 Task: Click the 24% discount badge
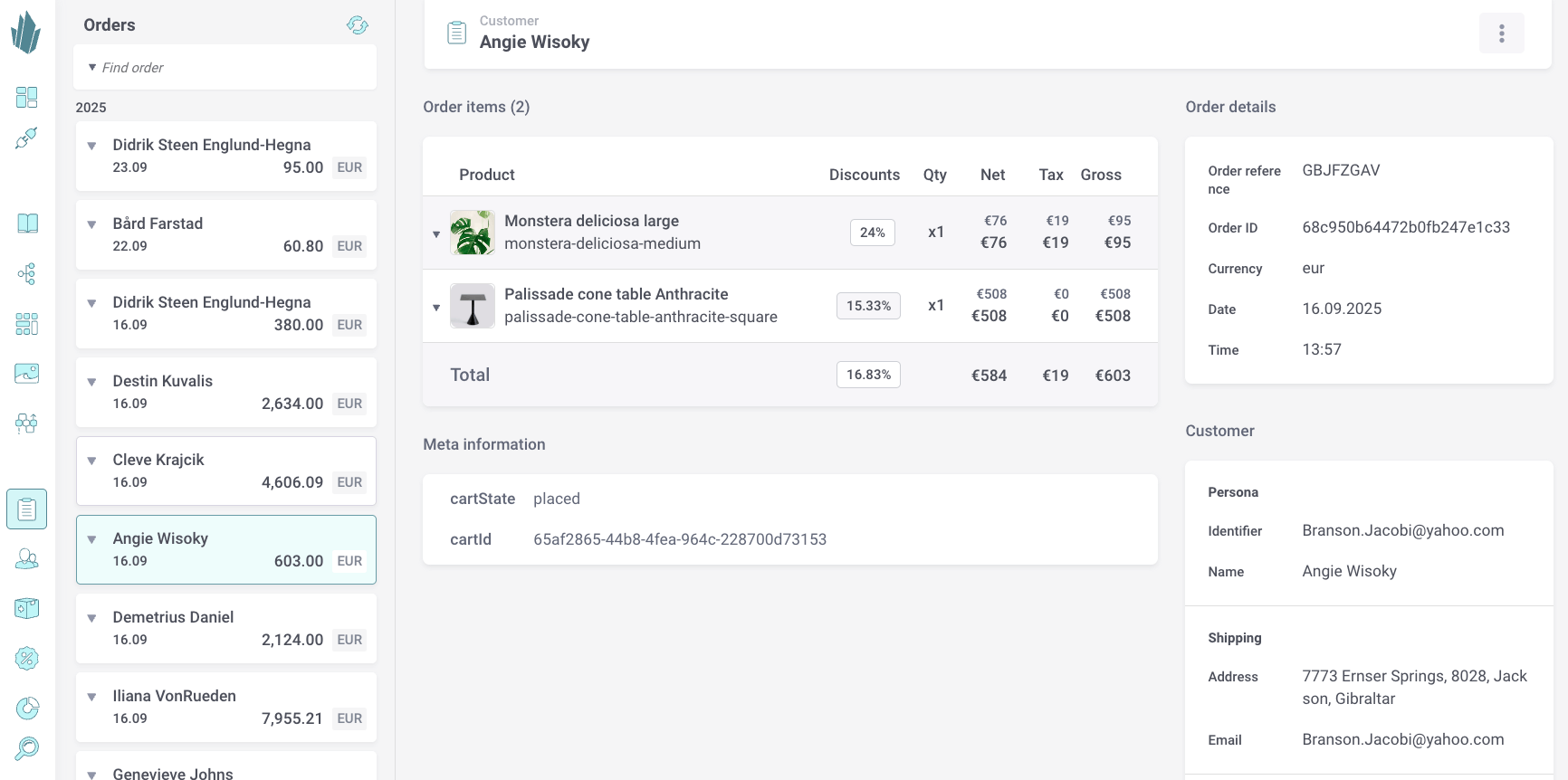pyautogui.click(x=872, y=233)
